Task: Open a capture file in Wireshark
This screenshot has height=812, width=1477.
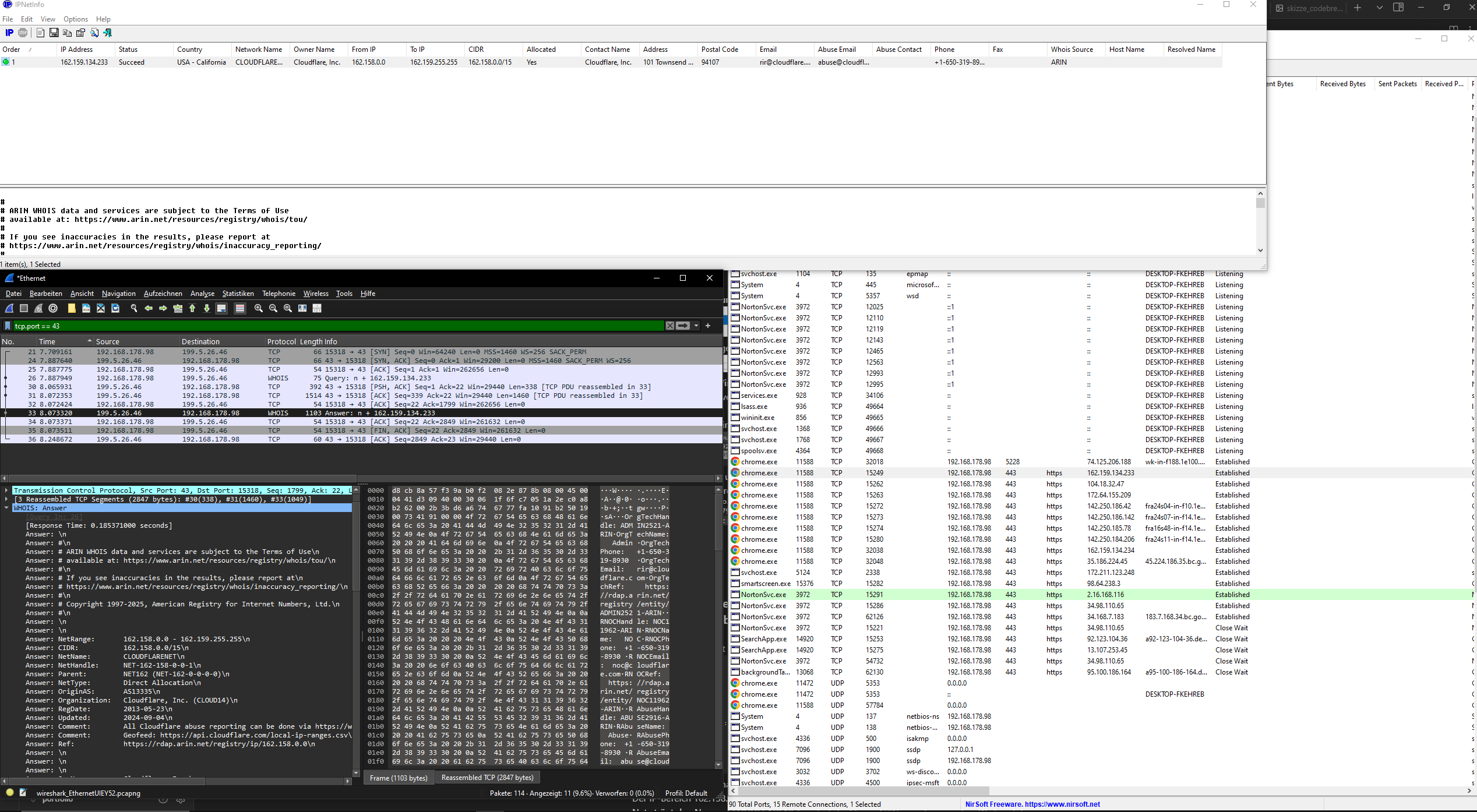Action: [72, 308]
